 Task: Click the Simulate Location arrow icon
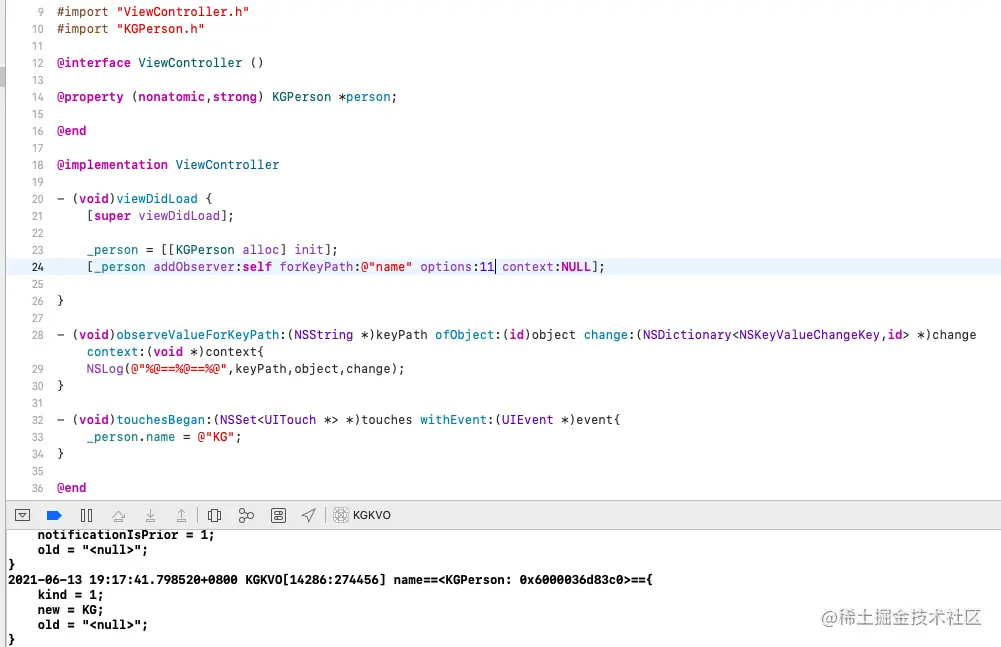pos(309,515)
